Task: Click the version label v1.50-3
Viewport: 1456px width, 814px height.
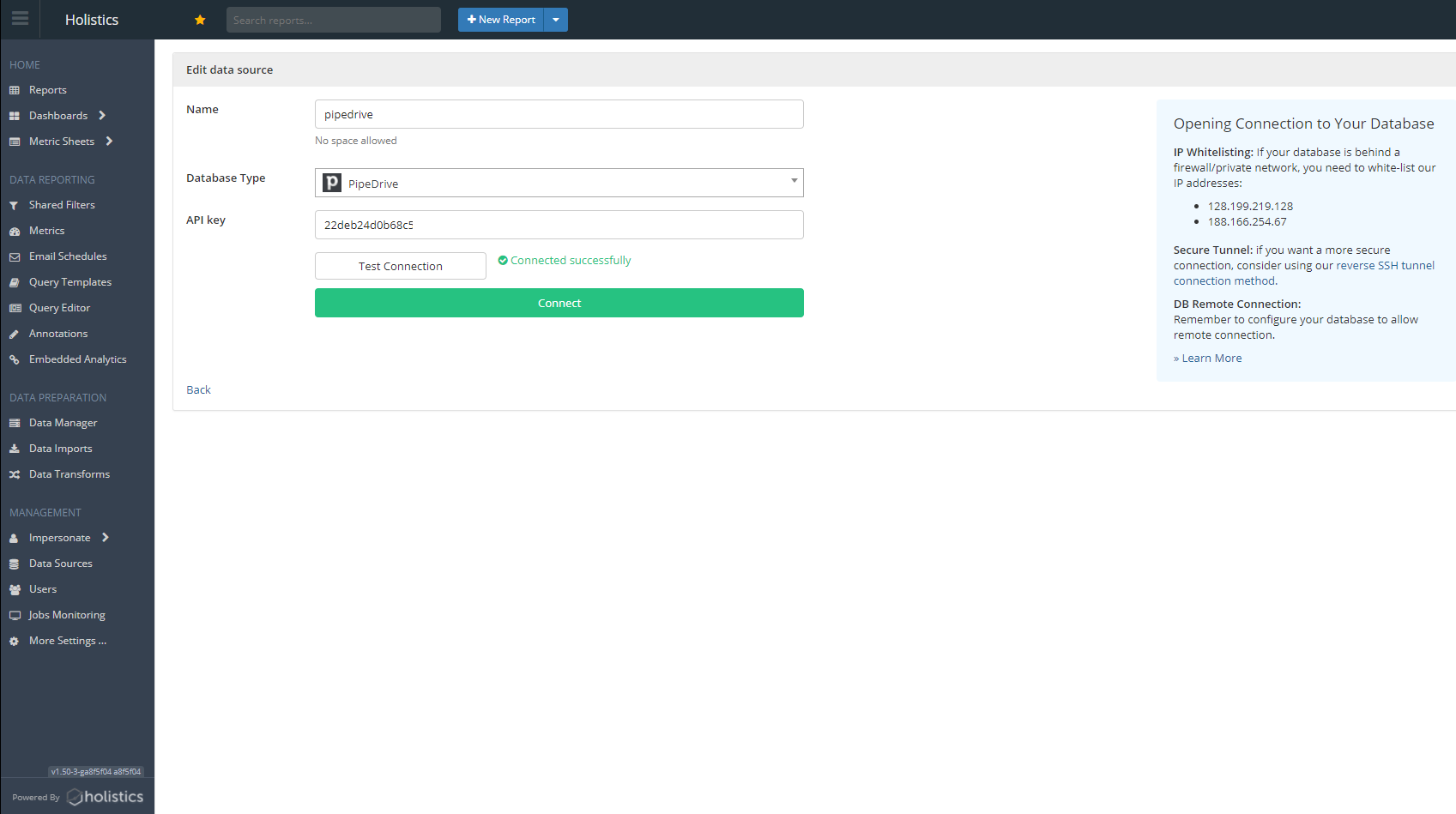Action: coord(96,772)
